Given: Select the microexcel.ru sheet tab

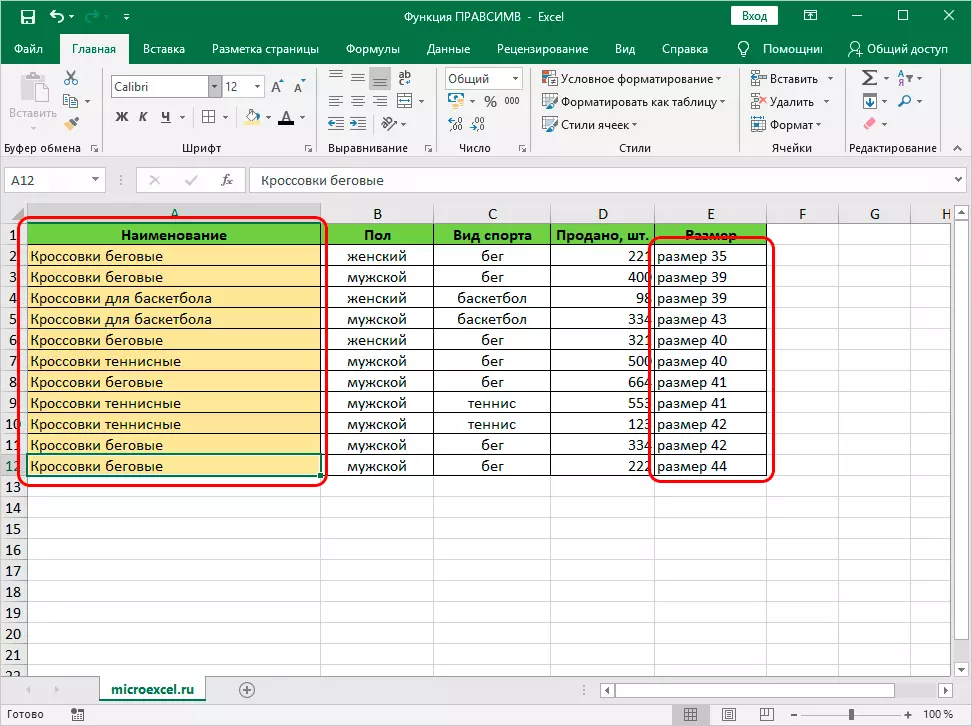Looking at the screenshot, I should (152, 689).
